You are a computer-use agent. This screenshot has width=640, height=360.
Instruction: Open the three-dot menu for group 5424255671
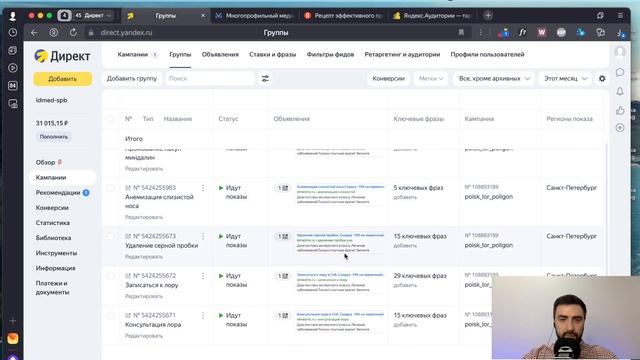point(203,316)
